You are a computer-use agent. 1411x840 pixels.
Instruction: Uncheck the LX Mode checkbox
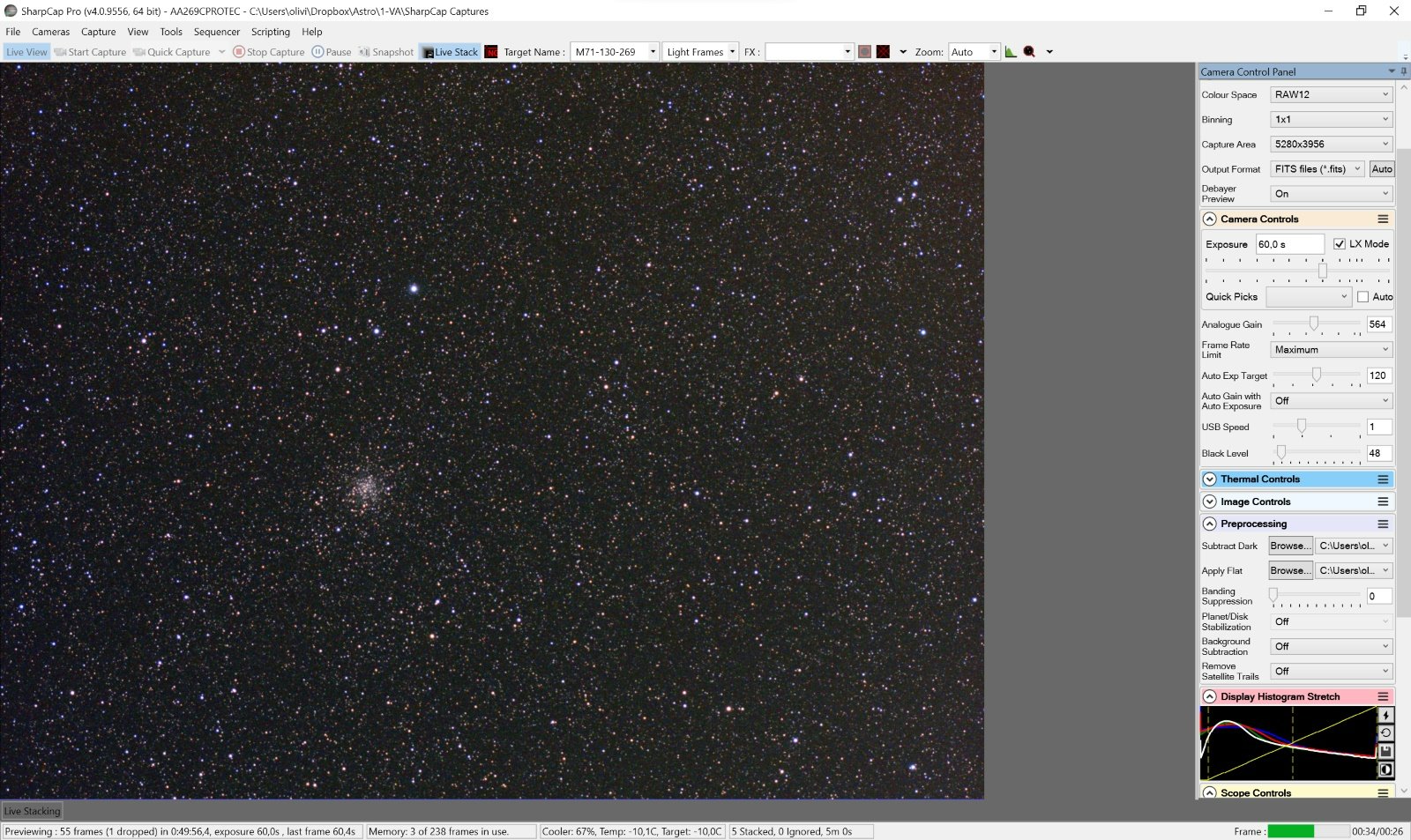(x=1340, y=244)
